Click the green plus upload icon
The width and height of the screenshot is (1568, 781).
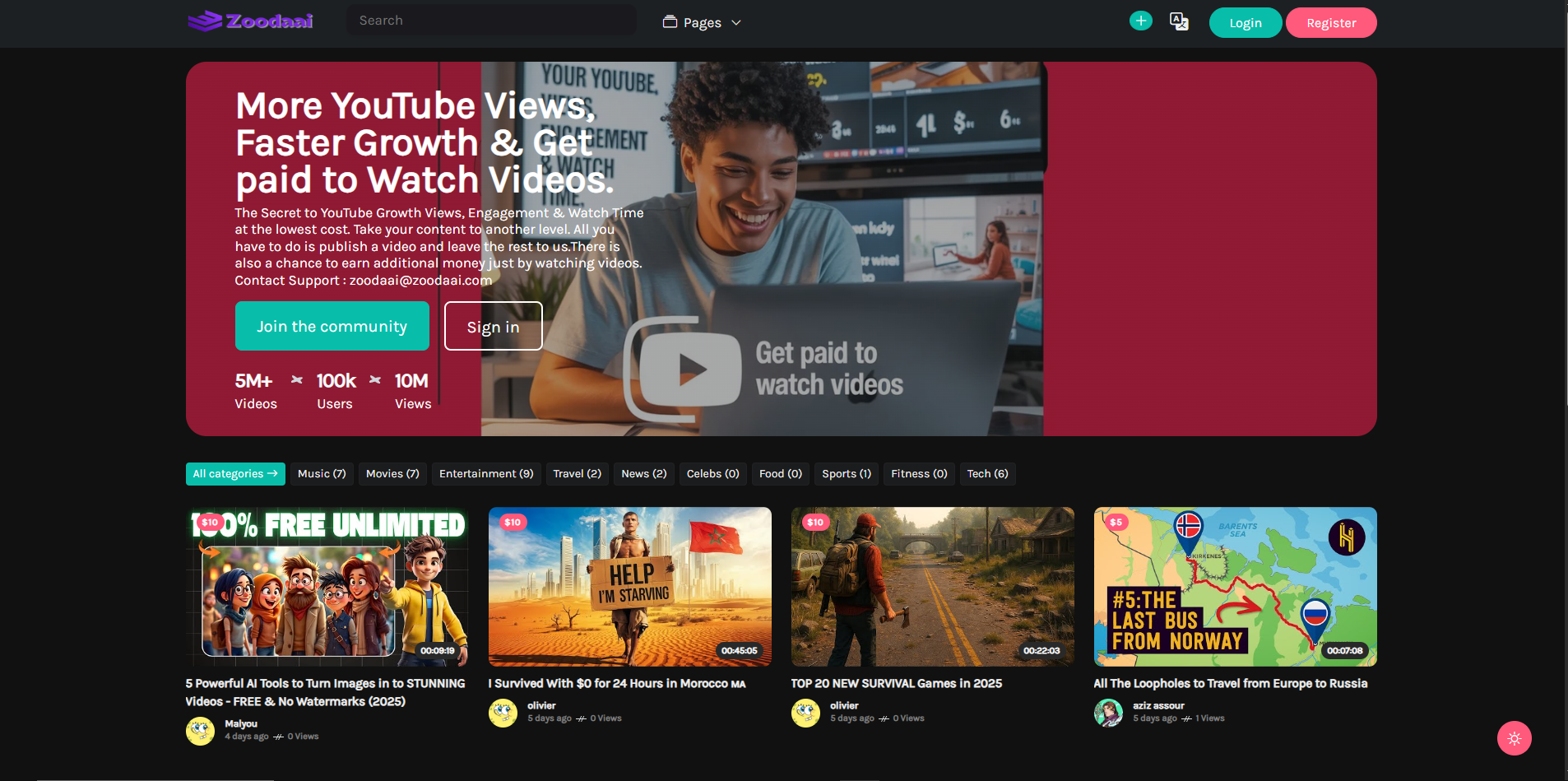pyautogui.click(x=1140, y=21)
